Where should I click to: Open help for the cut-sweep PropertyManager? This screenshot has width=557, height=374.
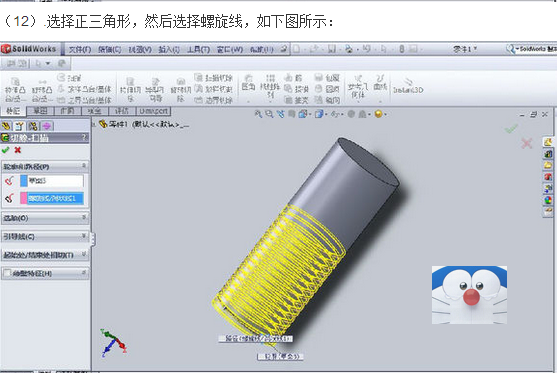[84, 137]
